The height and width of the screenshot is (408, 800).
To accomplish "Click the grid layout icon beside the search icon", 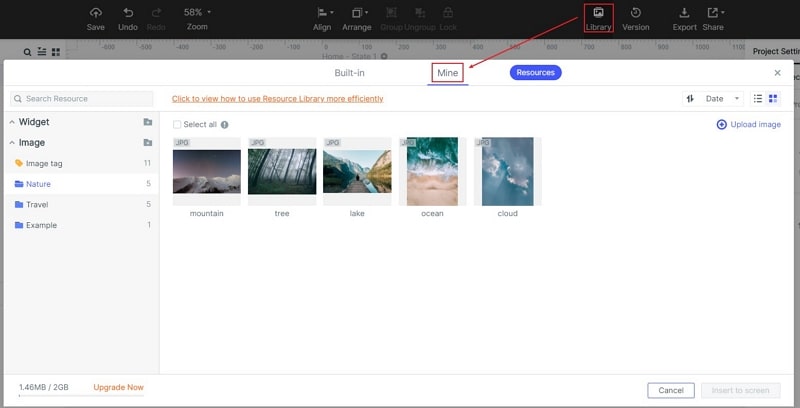I will 56,52.
